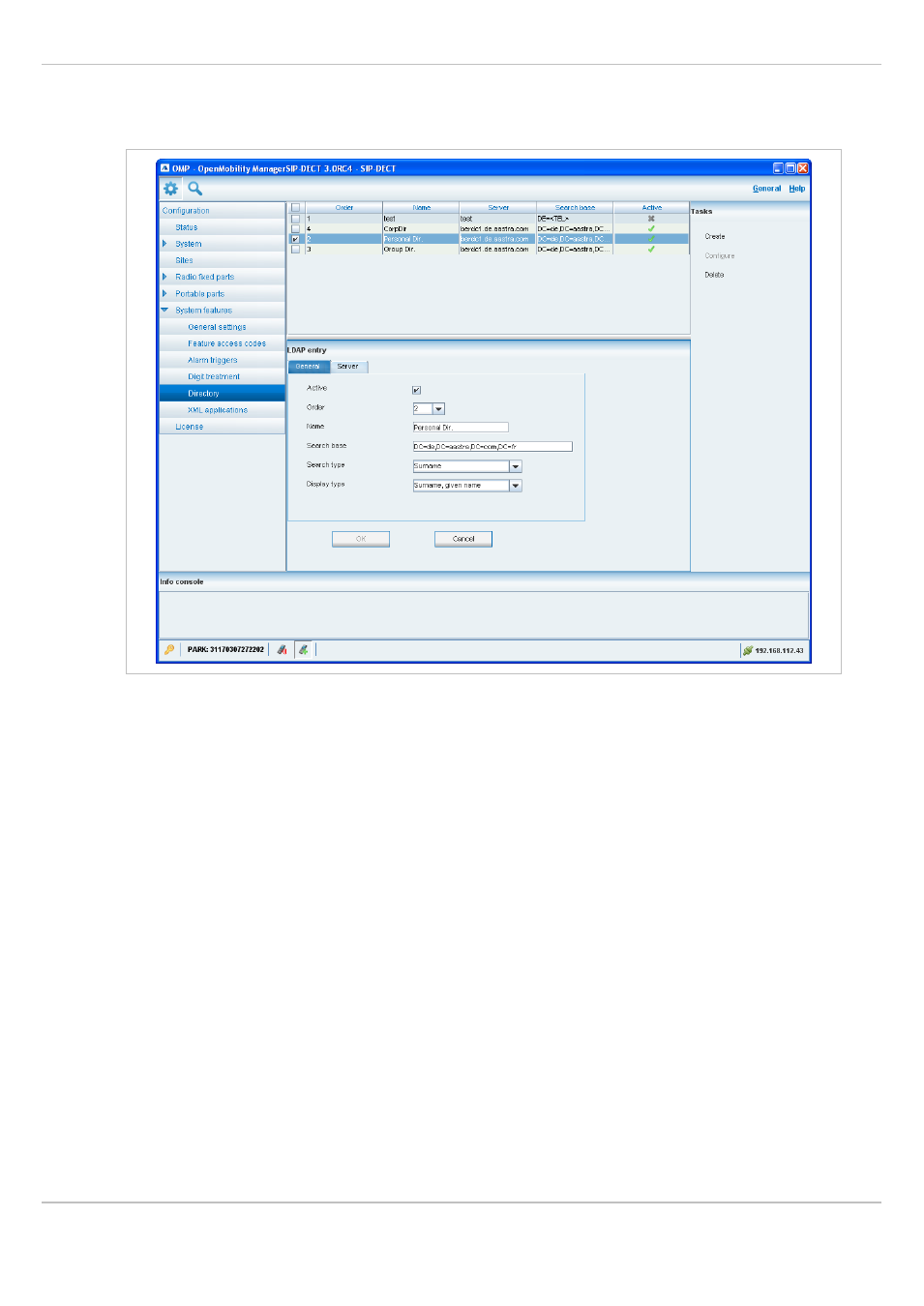Viewport: 924px width, 1306px height.
Task: Expand the Portable parts node arrow
Action: coord(164,293)
